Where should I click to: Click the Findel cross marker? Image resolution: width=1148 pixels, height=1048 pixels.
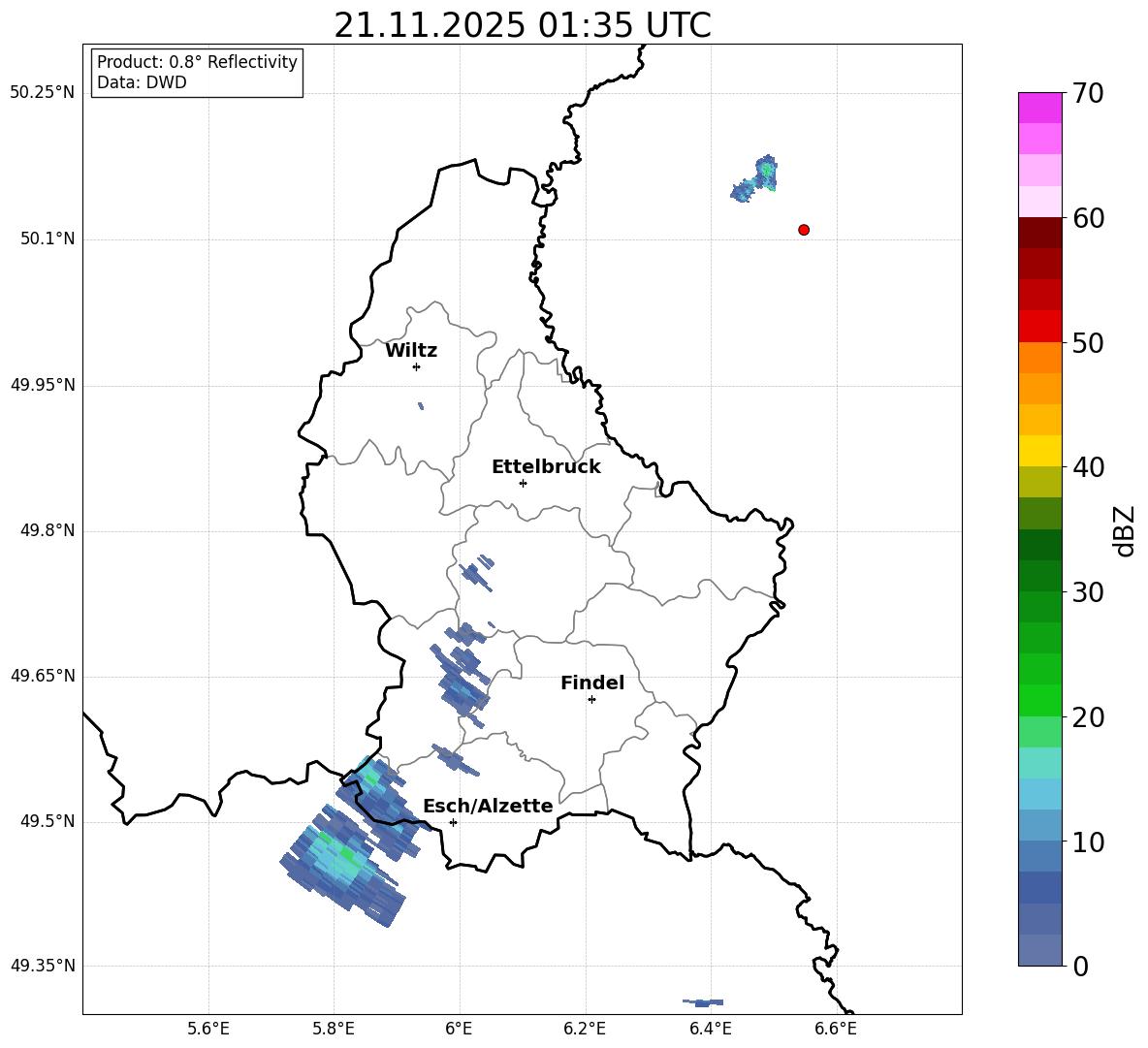click(x=591, y=700)
